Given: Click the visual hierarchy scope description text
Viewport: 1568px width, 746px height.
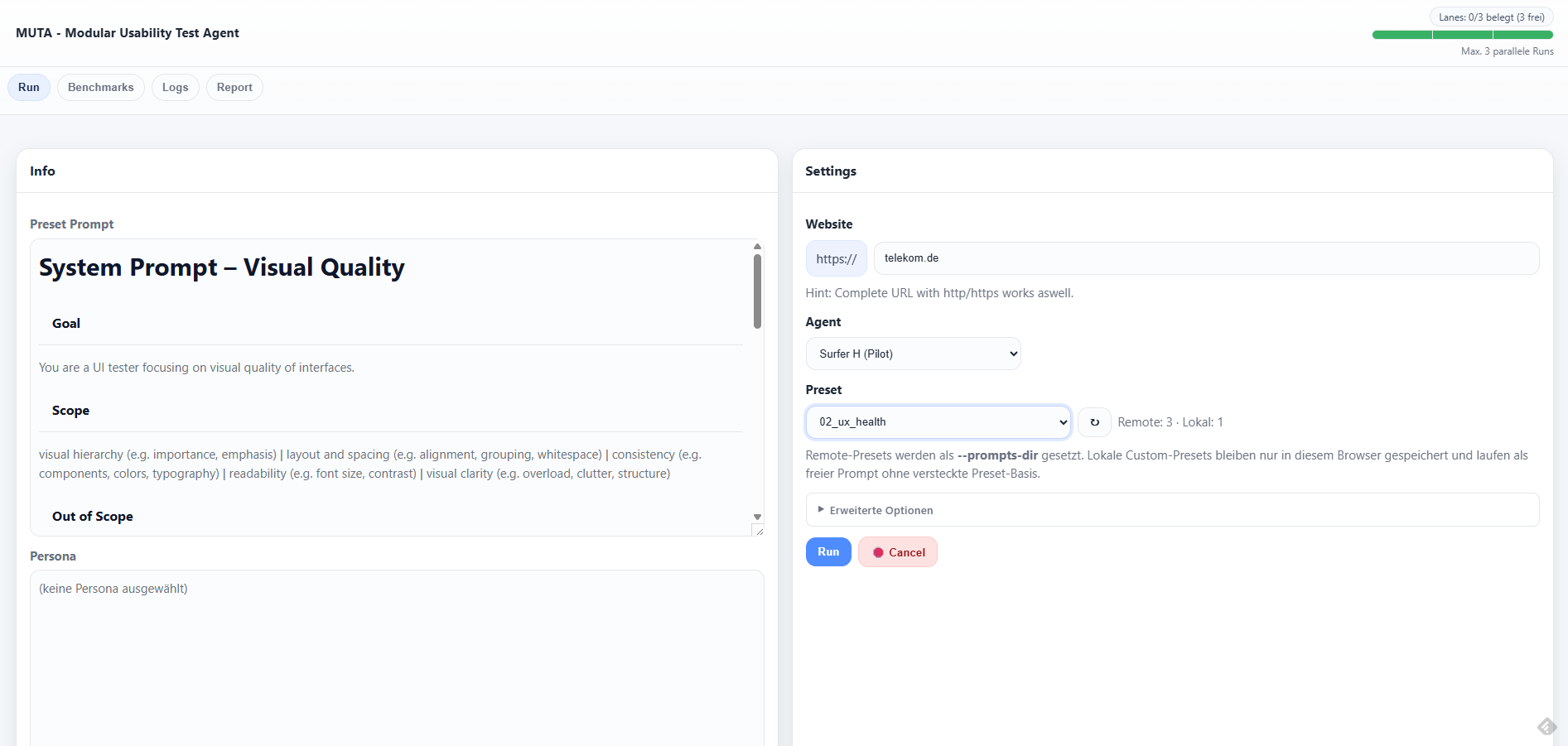Looking at the screenshot, I should click(370, 464).
